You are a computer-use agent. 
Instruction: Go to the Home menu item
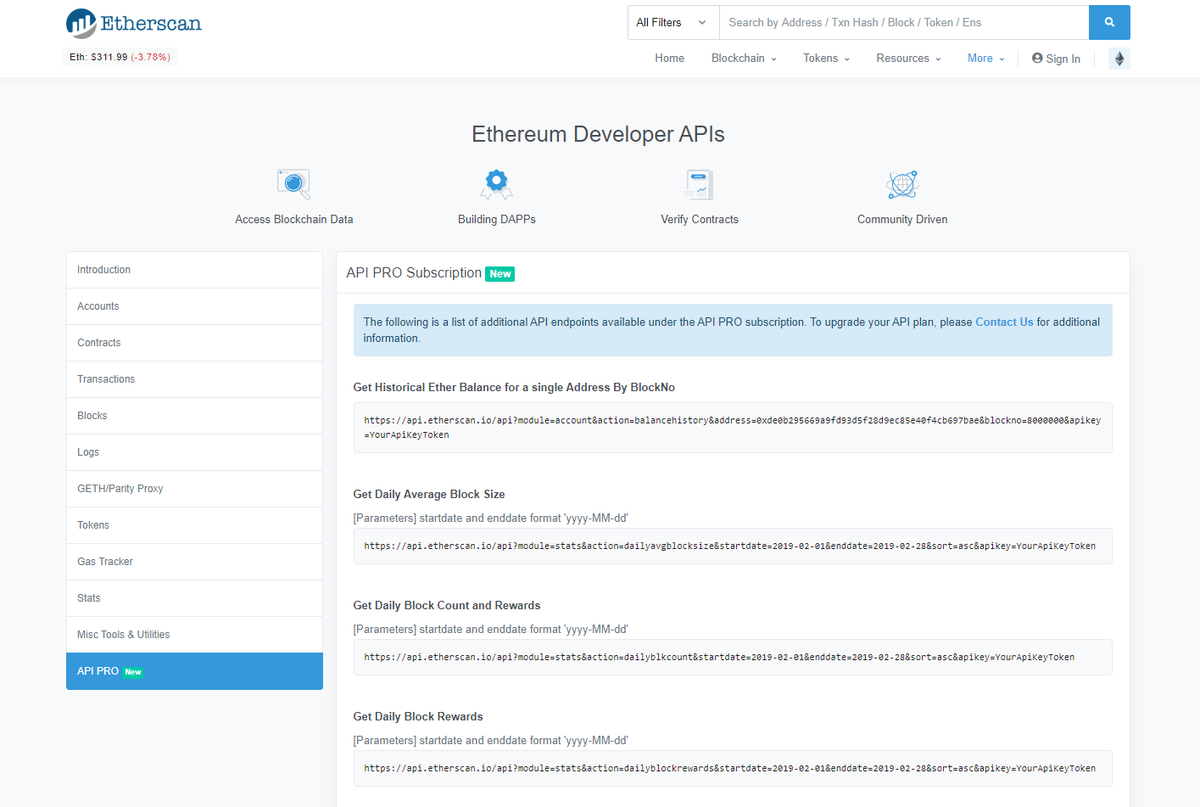pos(669,58)
